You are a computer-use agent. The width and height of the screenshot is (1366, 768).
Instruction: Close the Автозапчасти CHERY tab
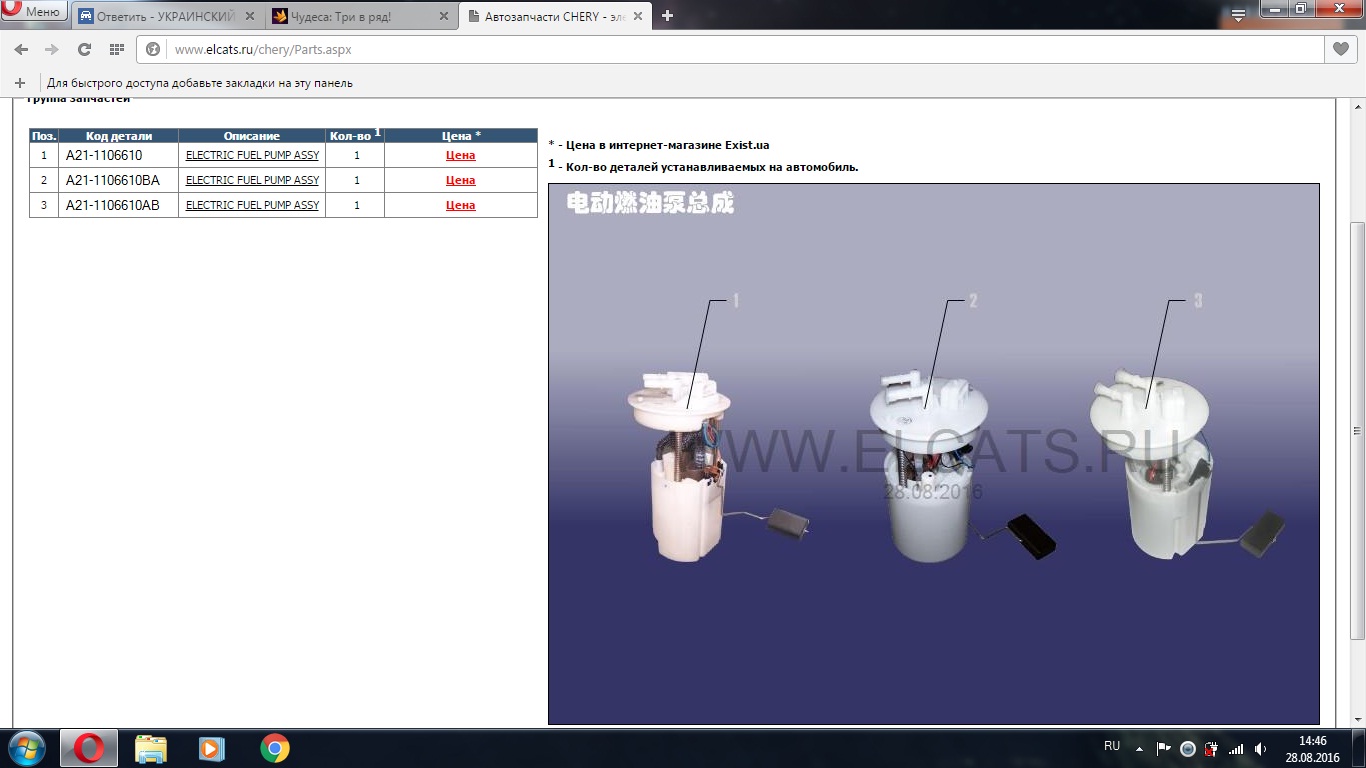point(637,16)
